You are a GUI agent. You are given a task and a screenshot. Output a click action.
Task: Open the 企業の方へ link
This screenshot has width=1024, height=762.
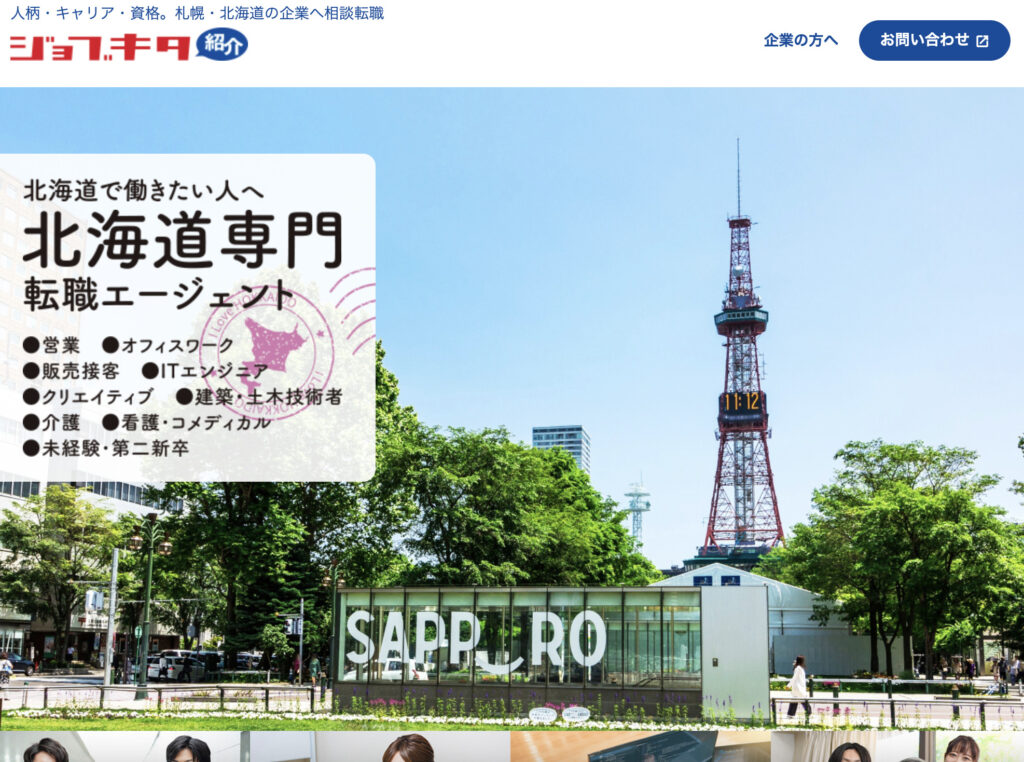[x=800, y=40]
